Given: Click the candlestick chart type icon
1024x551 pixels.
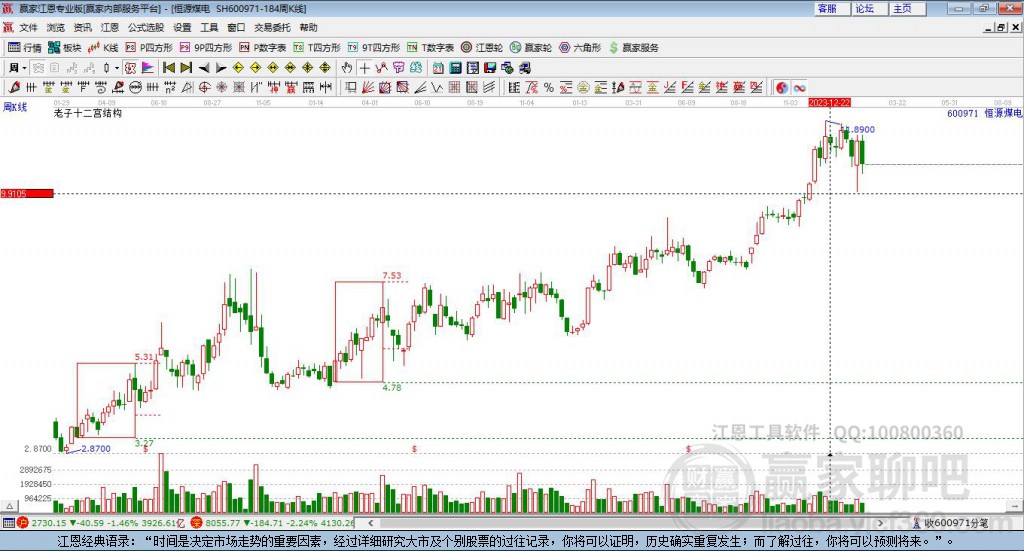Looking at the screenshot, I should click(106, 68).
